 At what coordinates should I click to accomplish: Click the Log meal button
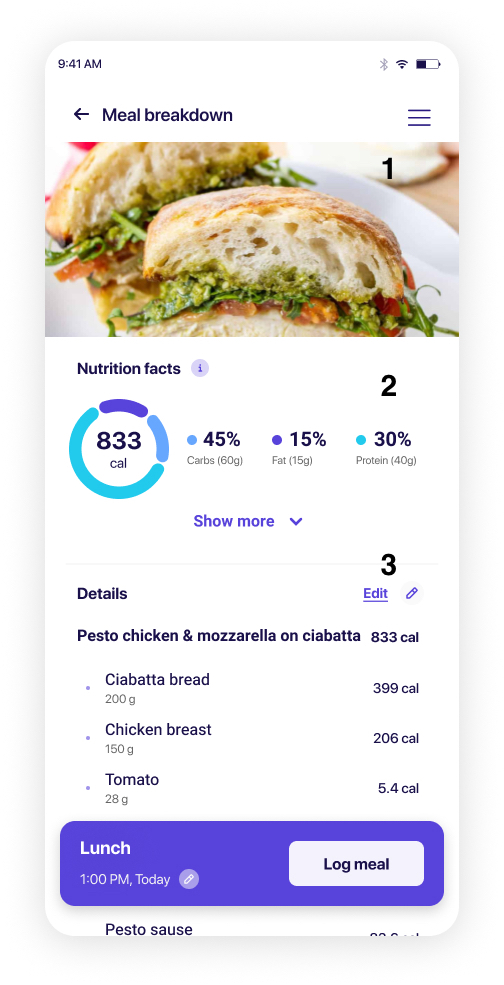coord(356,864)
